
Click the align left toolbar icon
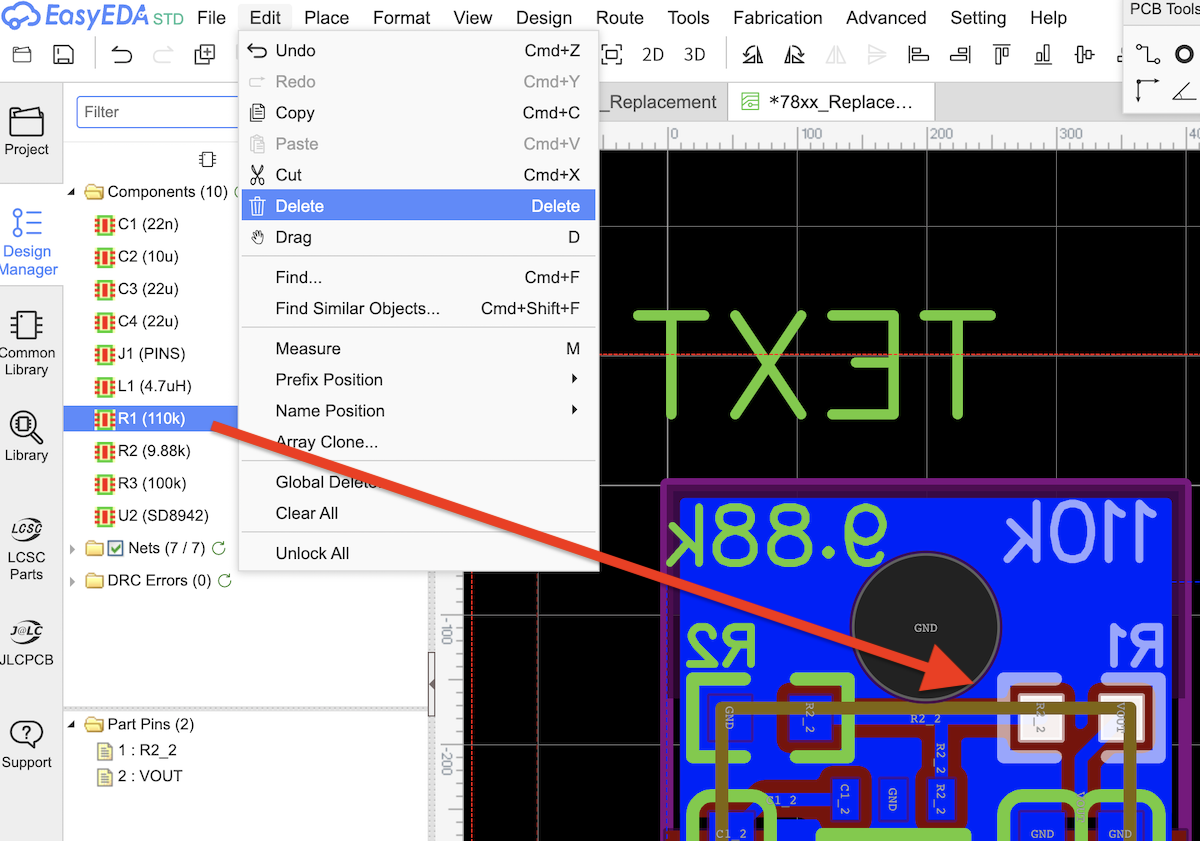(919, 54)
